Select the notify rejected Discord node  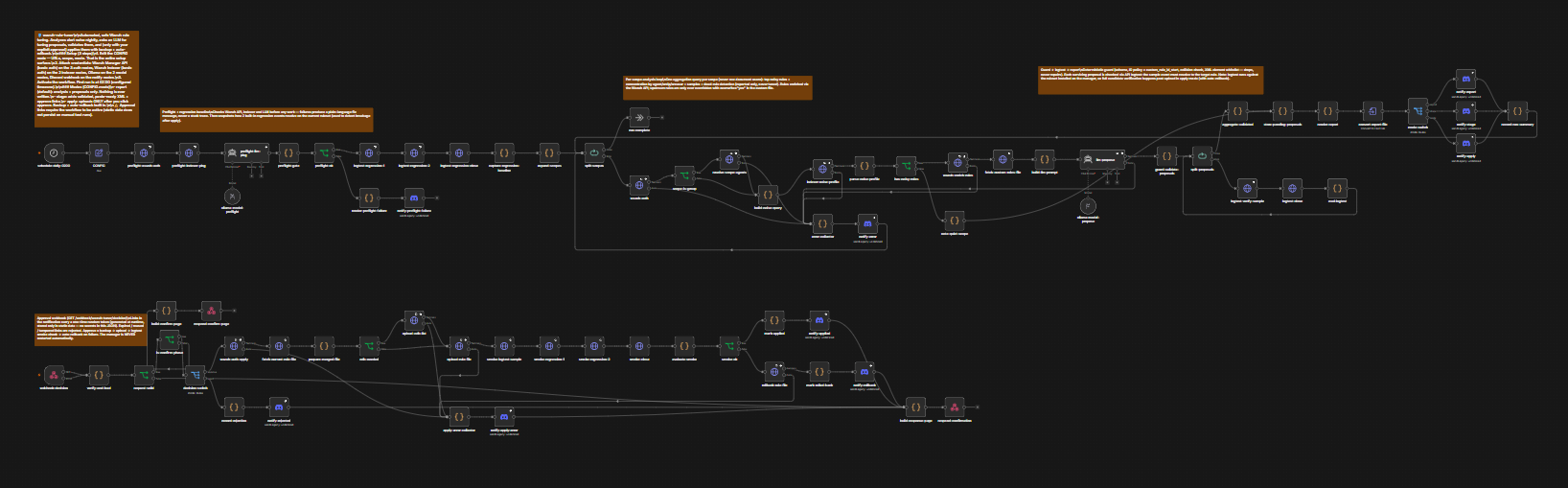tap(279, 407)
